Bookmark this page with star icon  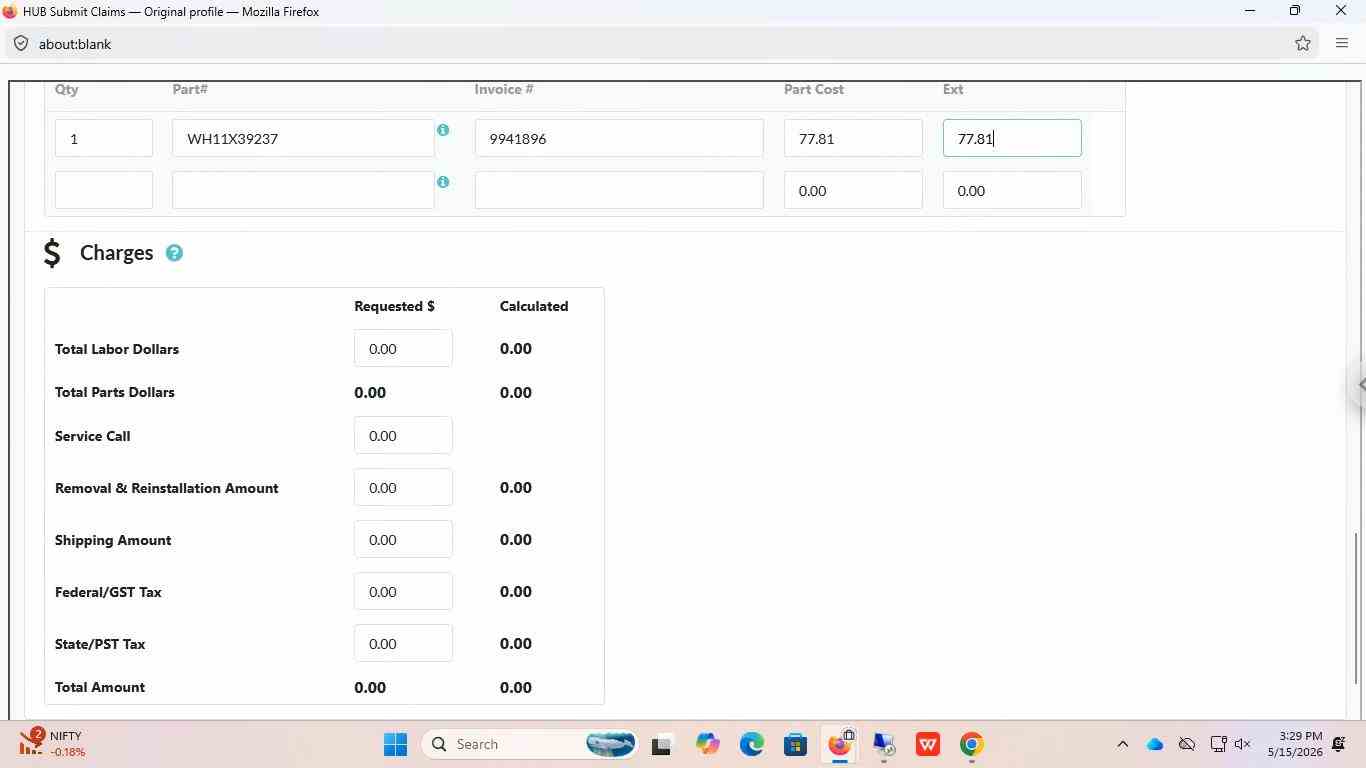tap(1302, 43)
